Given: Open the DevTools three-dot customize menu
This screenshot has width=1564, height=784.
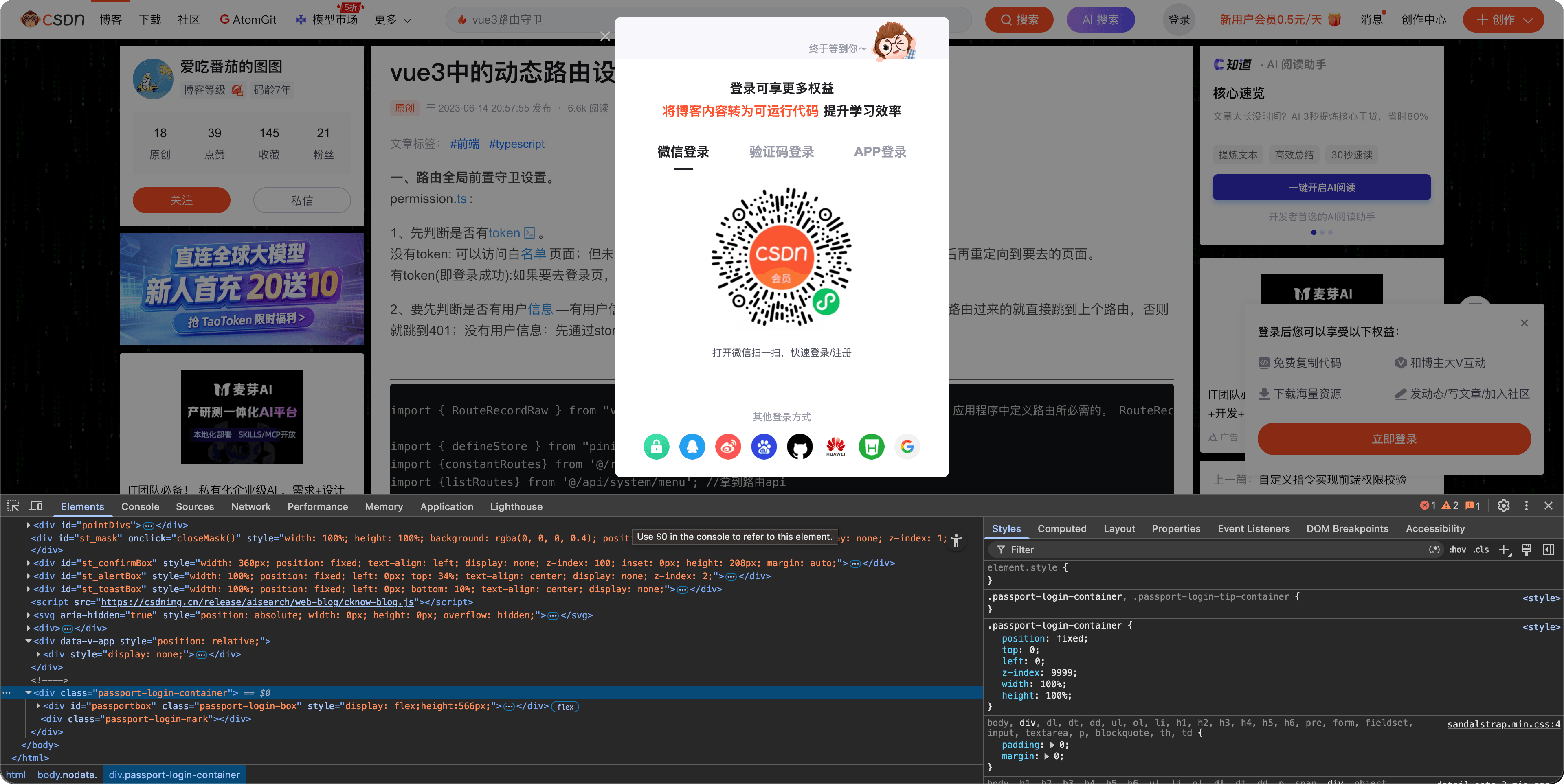Looking at the screenshot, I should [x=1527, y=506].
